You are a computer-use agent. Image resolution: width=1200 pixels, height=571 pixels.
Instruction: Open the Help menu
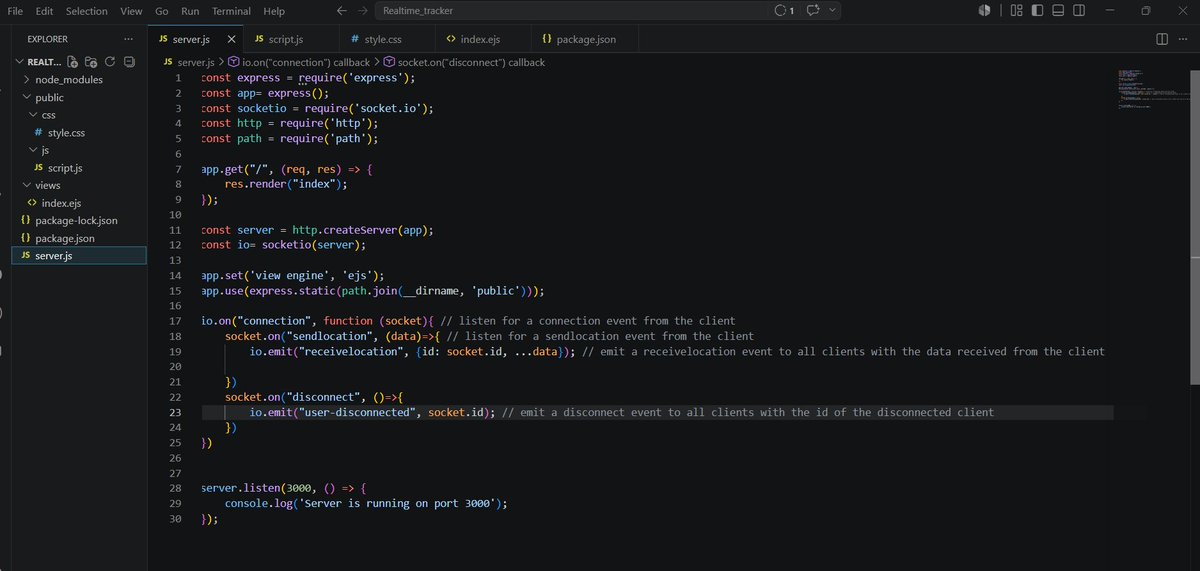[274, 11]
